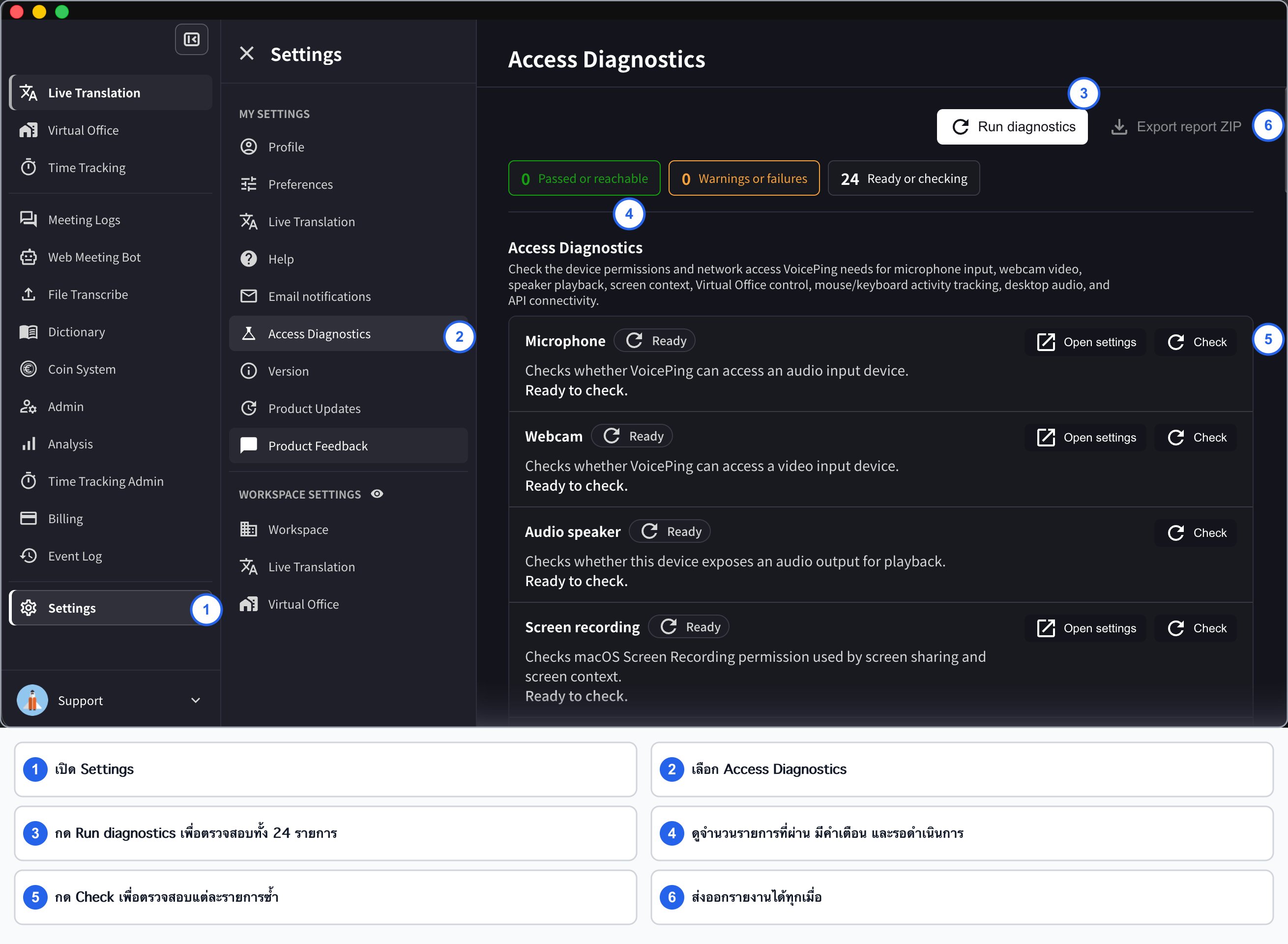Click Check for Microphone
The height and width of the screenshot is (944, 1288).
1196,342
